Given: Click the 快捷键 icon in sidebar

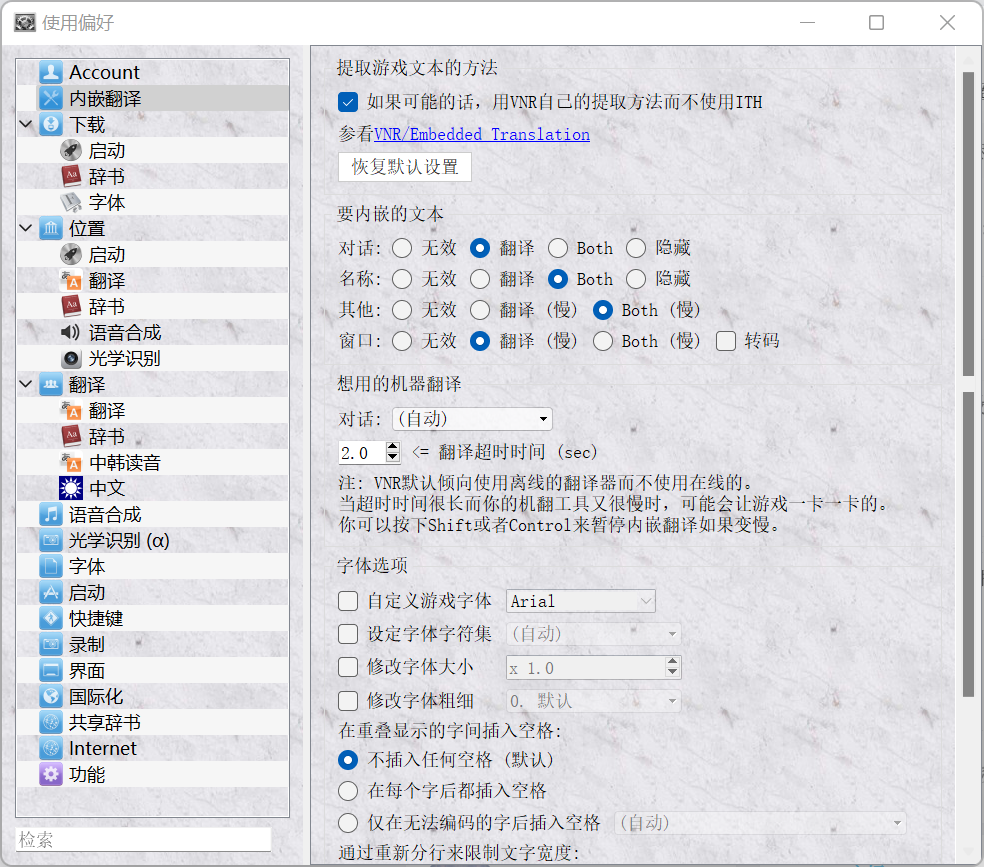Looking at the screenshot, I should [51, 619].
